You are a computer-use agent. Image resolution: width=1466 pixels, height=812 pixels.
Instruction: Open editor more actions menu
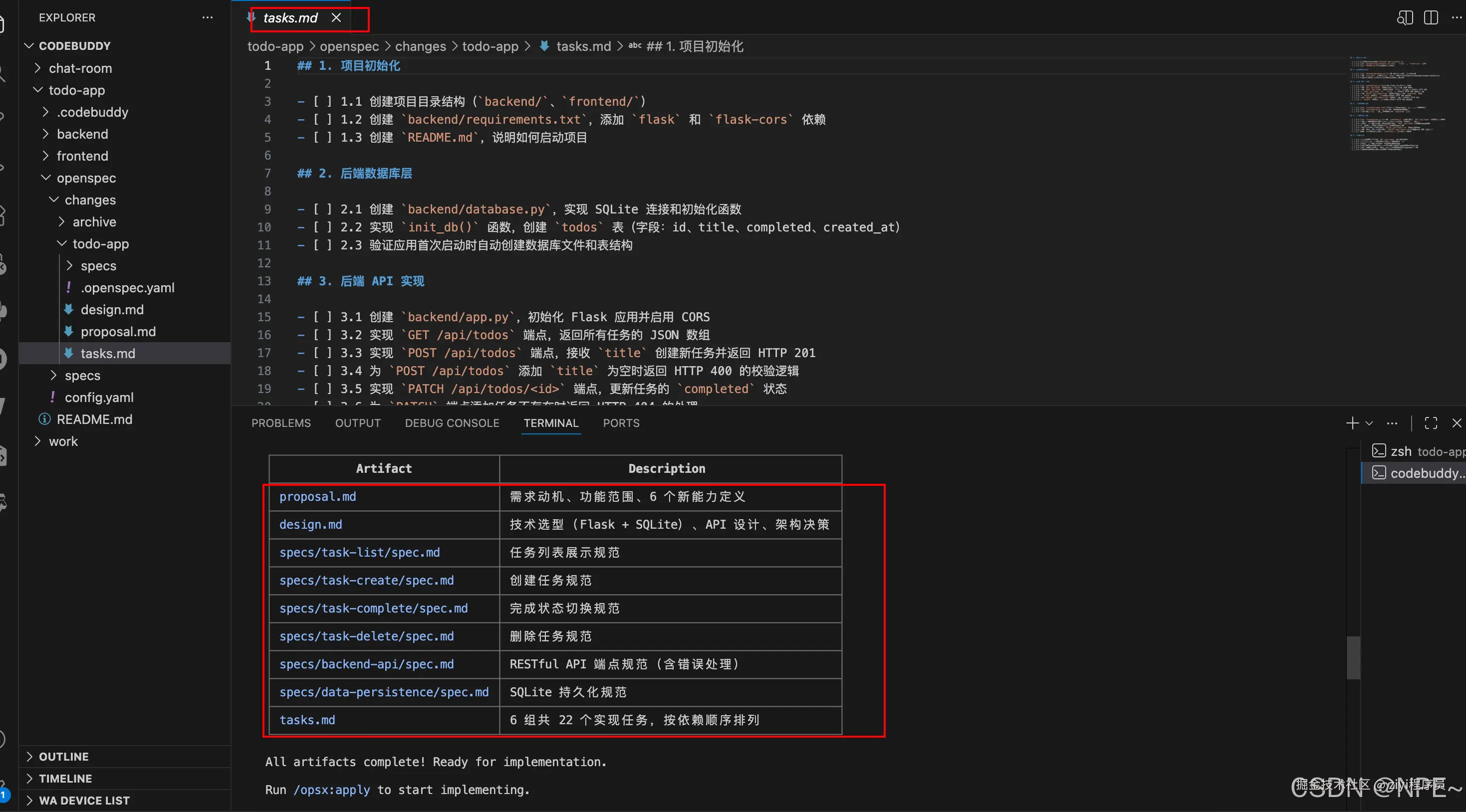pyautogui.click(x=1457, y=17)
